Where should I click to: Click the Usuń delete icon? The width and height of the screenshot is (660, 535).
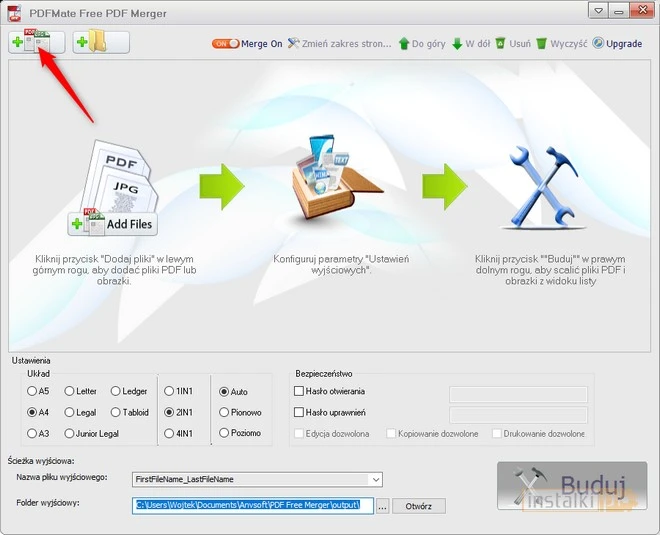coord(512,44)
